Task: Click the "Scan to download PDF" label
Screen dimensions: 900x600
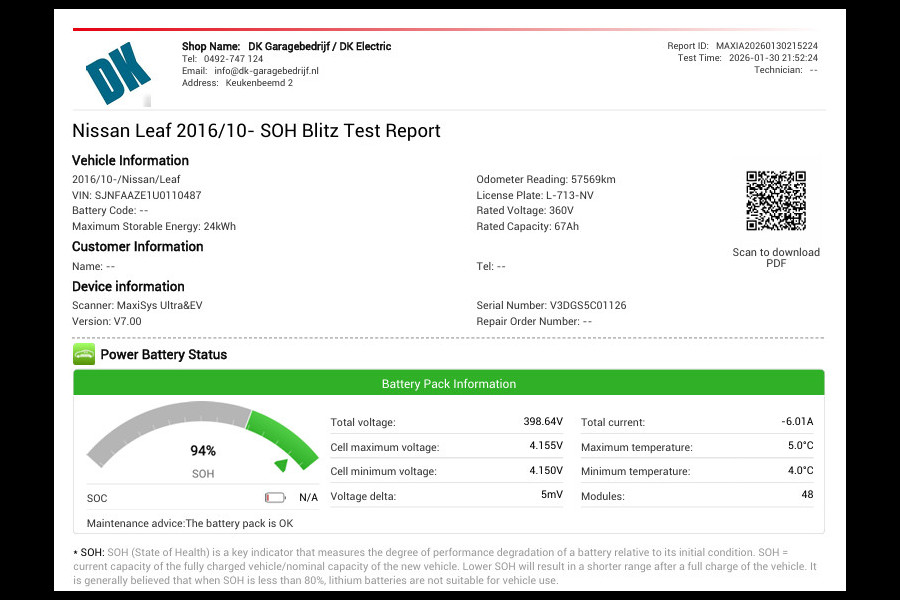Action: 775,258
